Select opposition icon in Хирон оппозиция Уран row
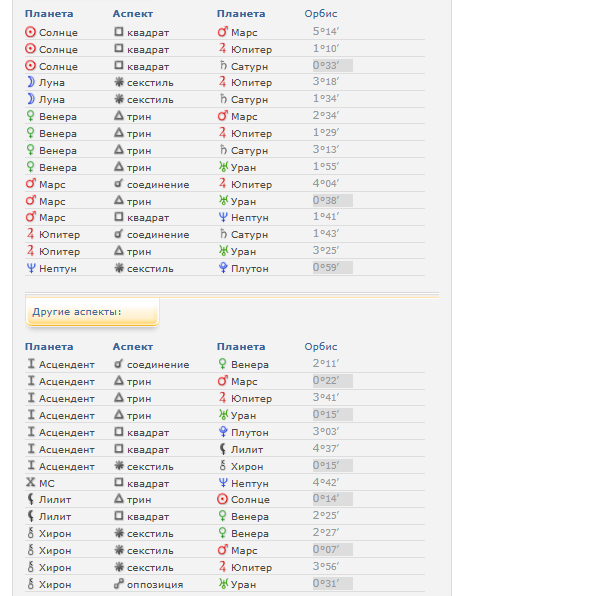 119,584
